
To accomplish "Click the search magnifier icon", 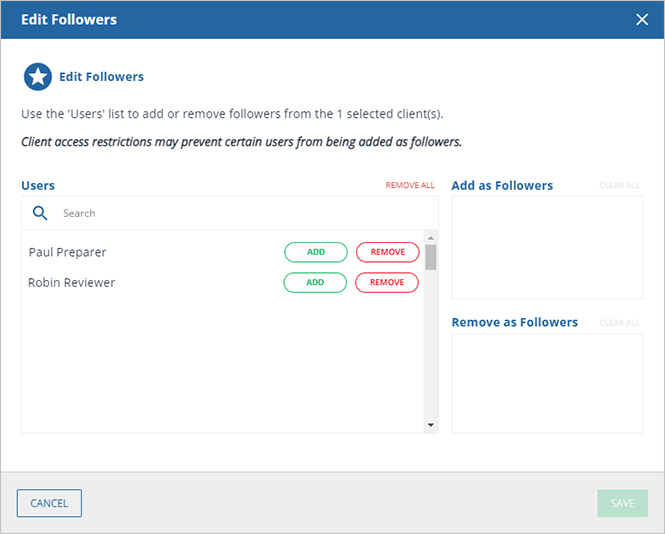I will click(41, 213).
